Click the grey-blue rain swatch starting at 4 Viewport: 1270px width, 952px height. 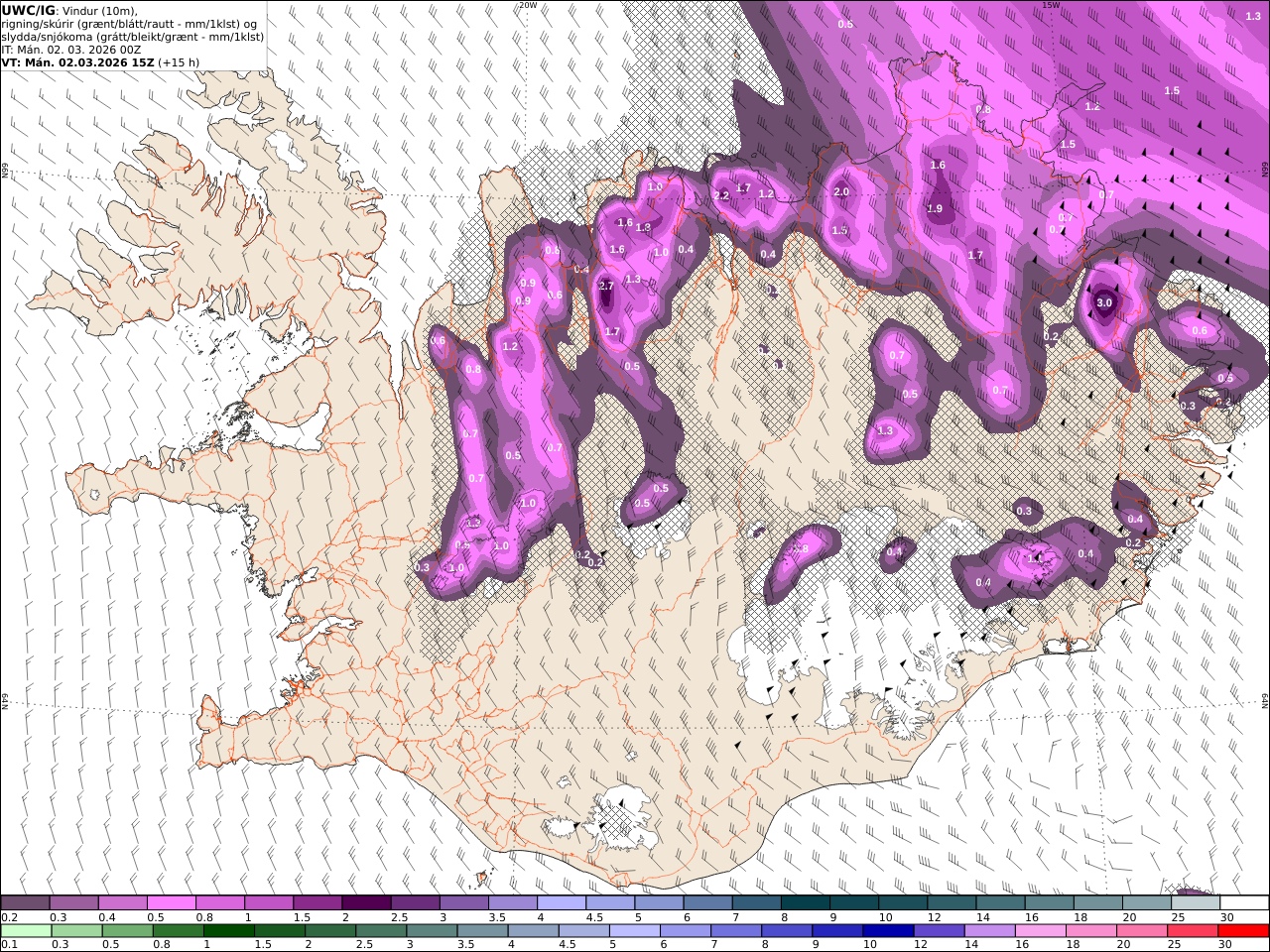(x=533, y=931)
